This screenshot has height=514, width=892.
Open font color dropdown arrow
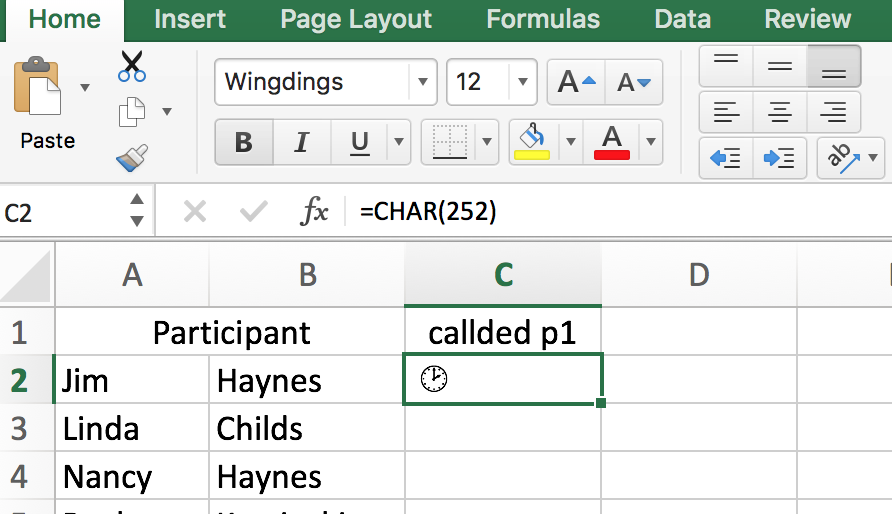651,142
